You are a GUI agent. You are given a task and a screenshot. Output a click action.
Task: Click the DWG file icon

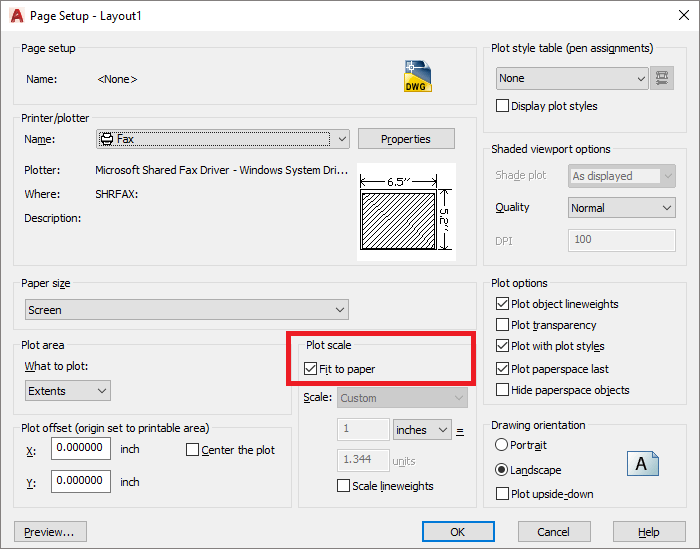tap(418, 76)
